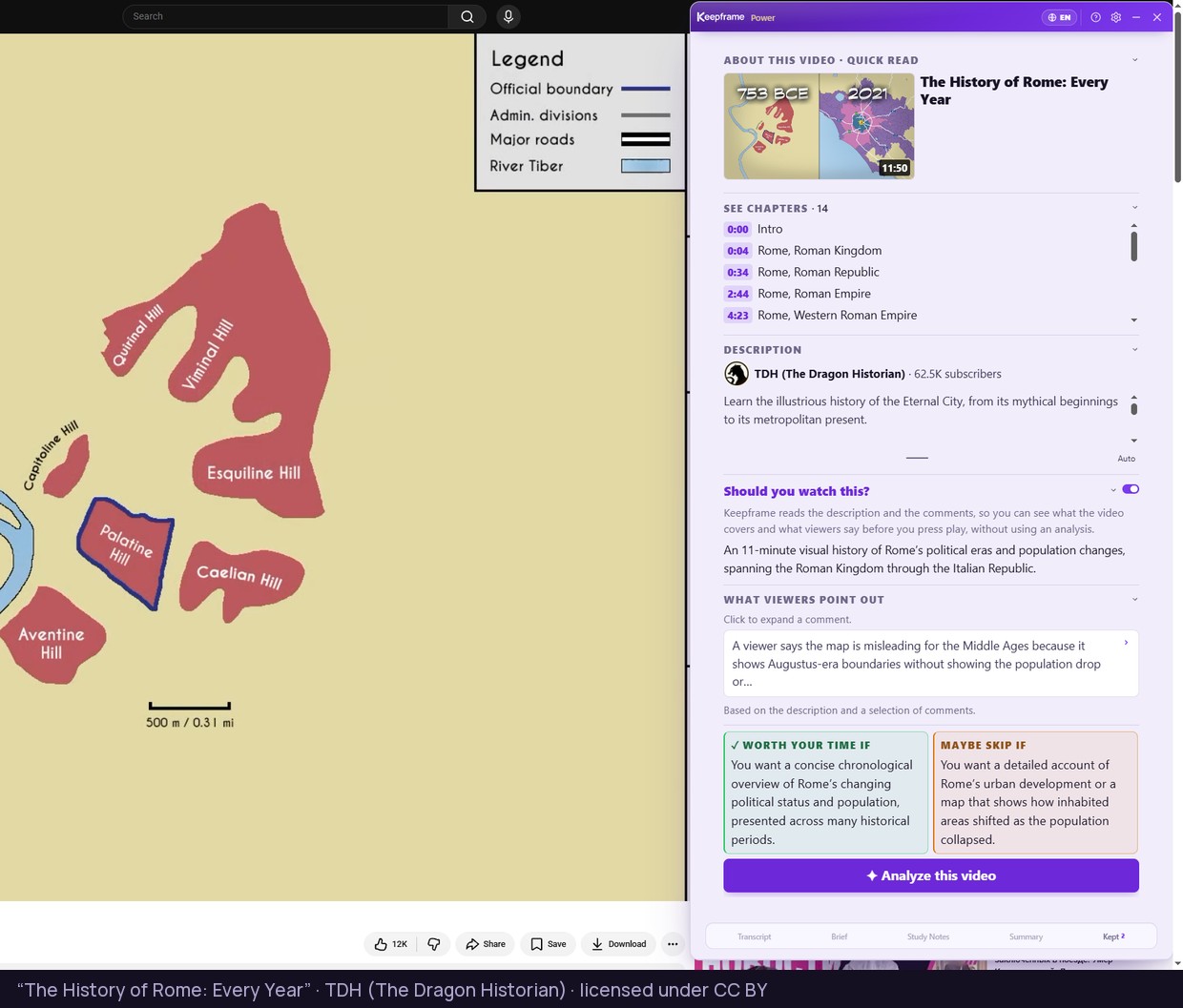Minimize the Keepframe panel
Image resolution: width=1183 pixels, height=1008 pixels.
[1136, 17]
